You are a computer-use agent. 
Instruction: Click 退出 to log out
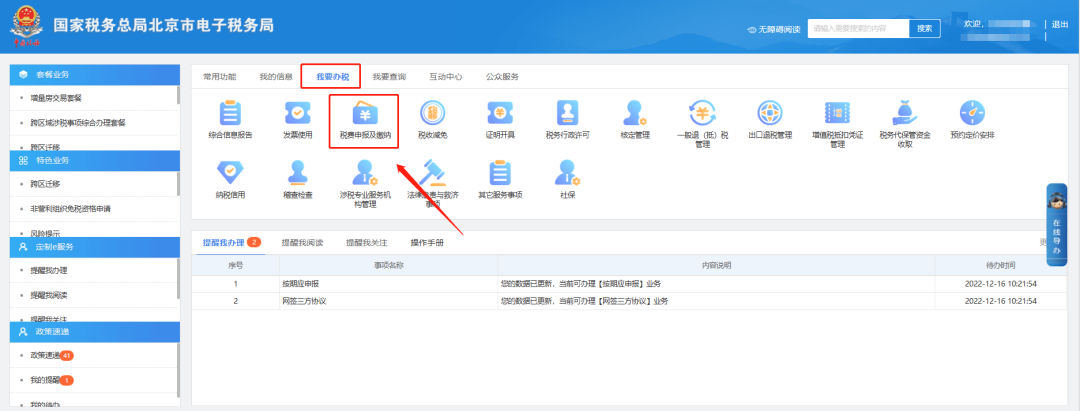[x=1060, y=24]
